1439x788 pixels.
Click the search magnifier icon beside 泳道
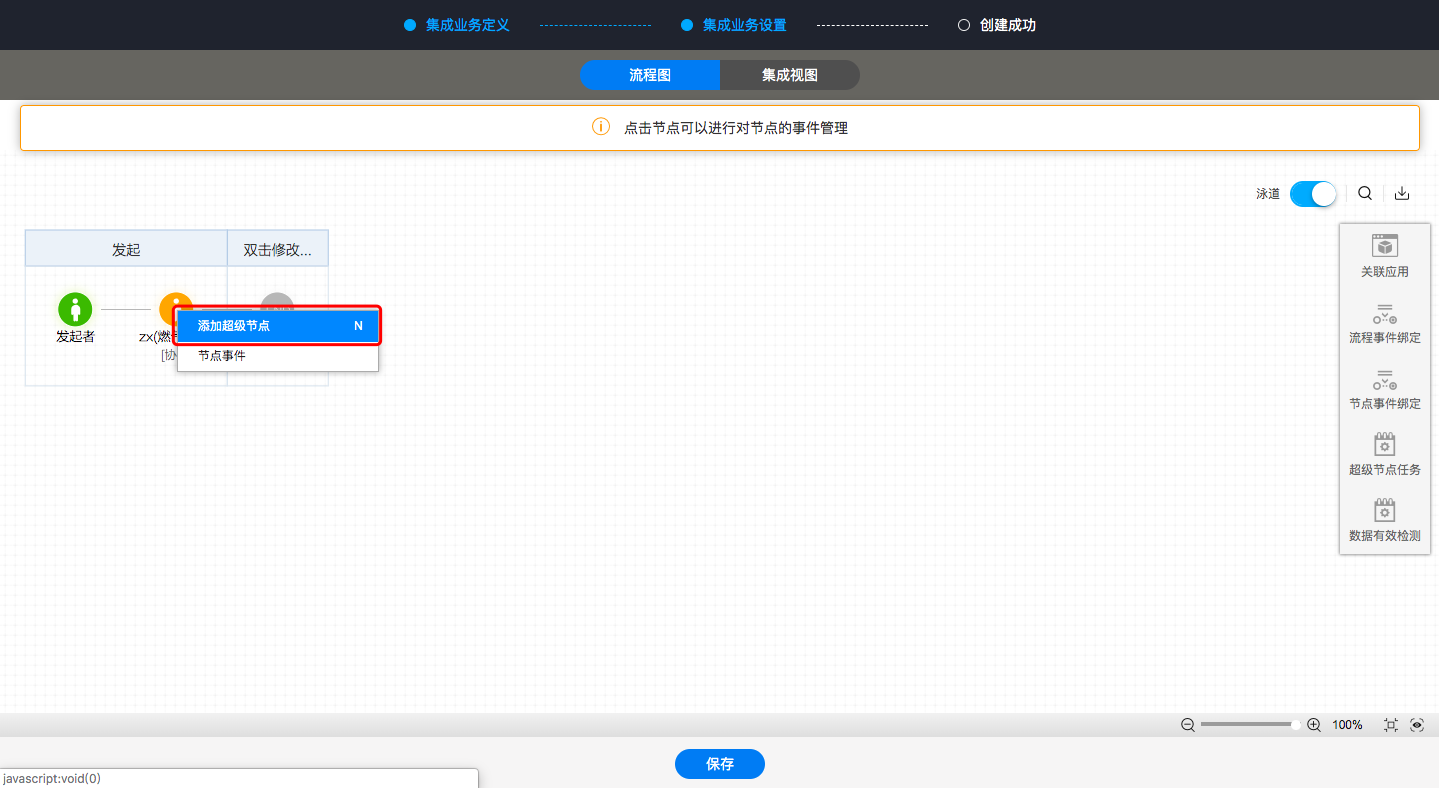1365,193
